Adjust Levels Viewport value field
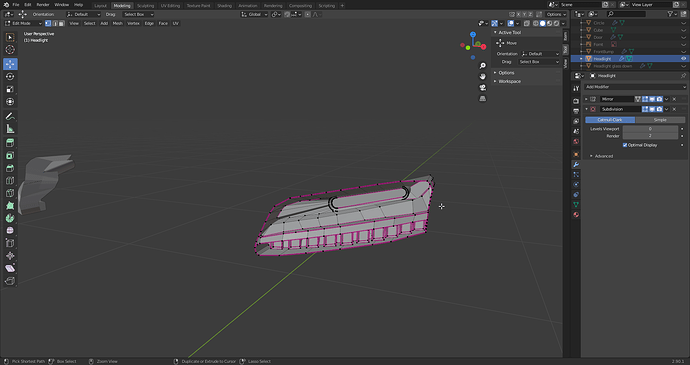Viewport: 690px width, 365px height. (x=650, y=129)
